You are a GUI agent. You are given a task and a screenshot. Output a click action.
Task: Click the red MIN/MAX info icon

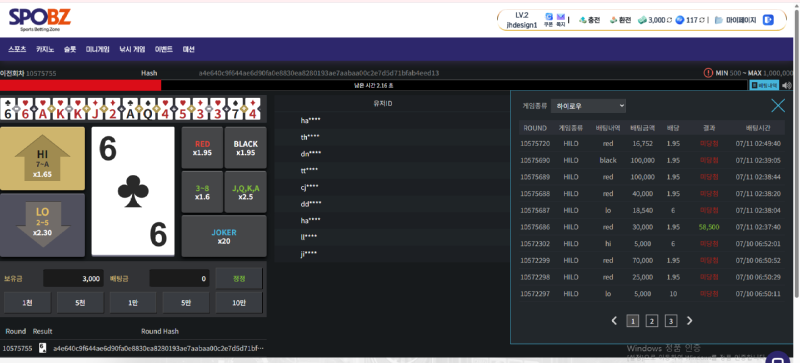(708, 73)
